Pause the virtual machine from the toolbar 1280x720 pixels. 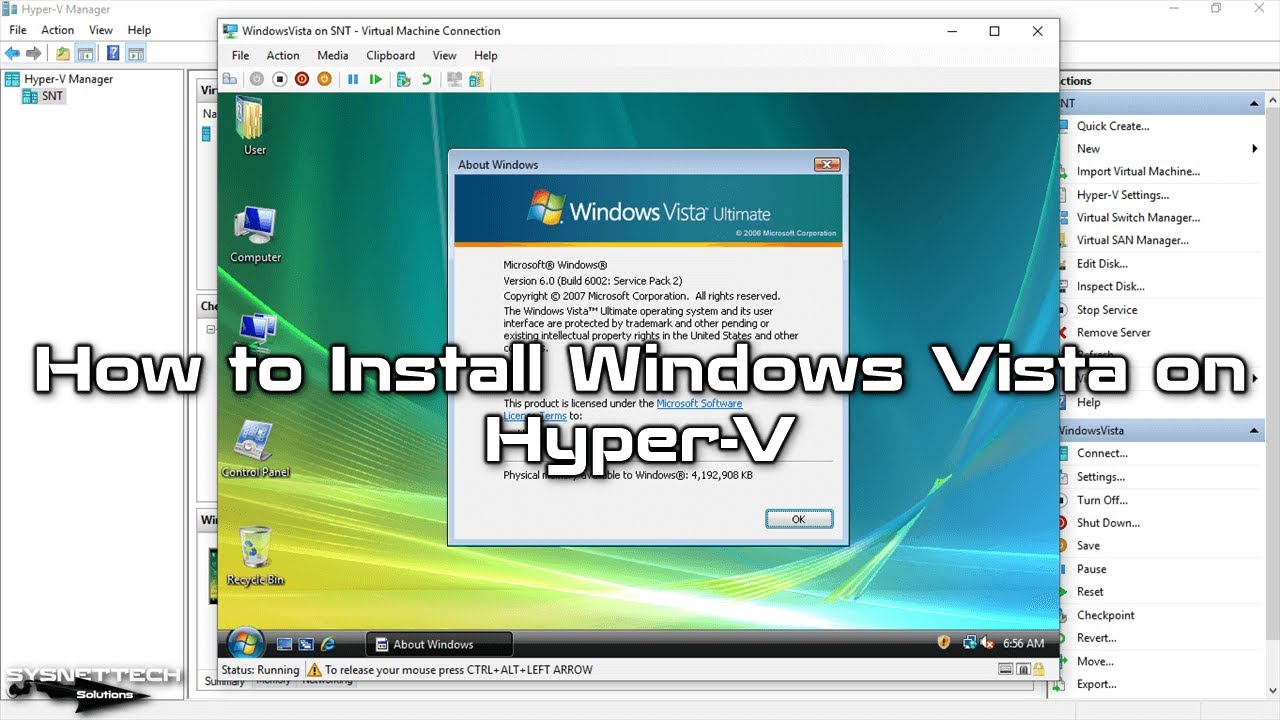coord(353,79)
